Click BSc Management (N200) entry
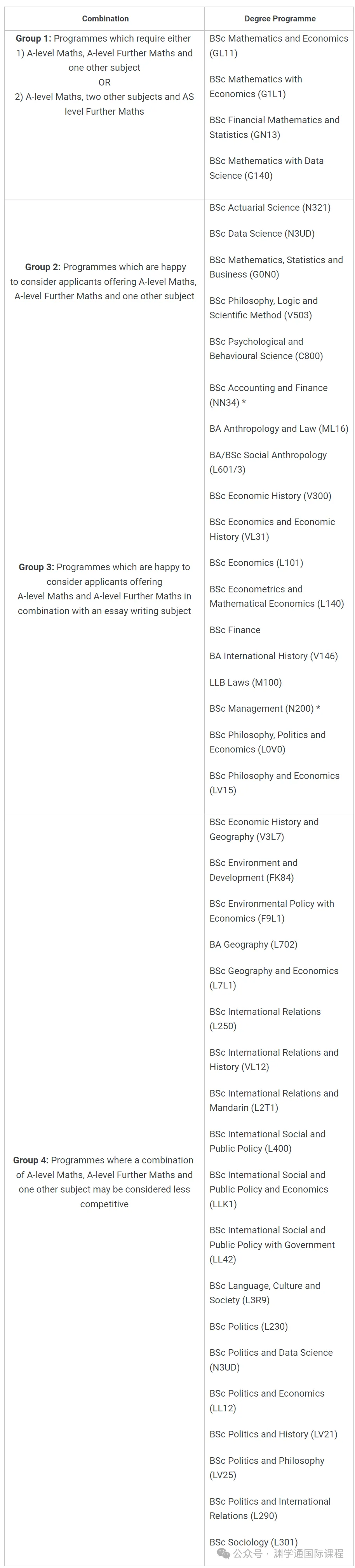Image resolution: width=355 pixels, height=1568 pixels. coord(265,709)
